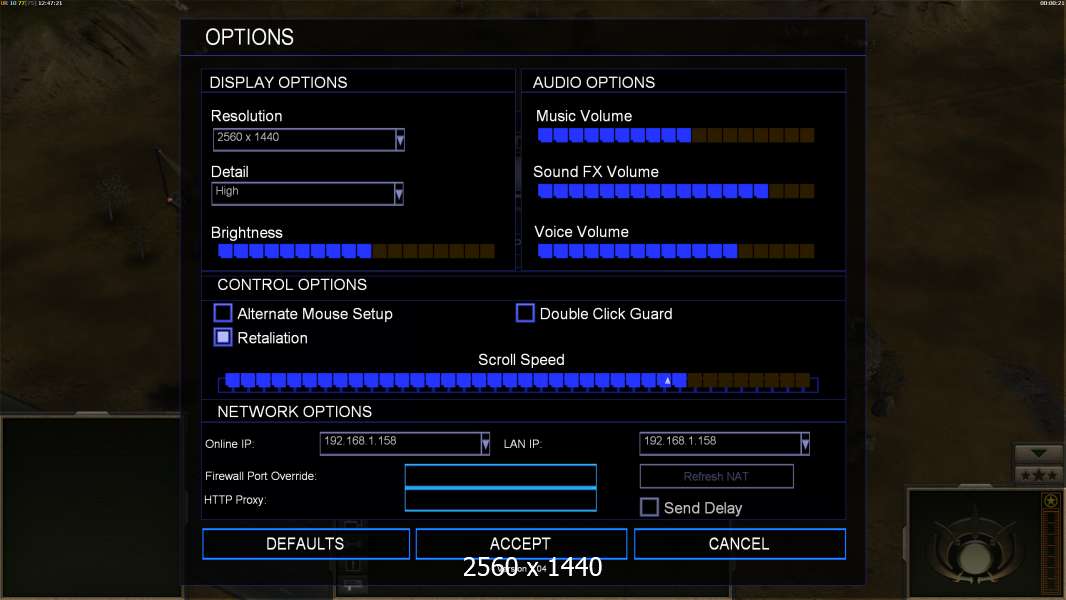
Task: Click the Resolution field showing 2560 x 1440
Action: (304, 139)
